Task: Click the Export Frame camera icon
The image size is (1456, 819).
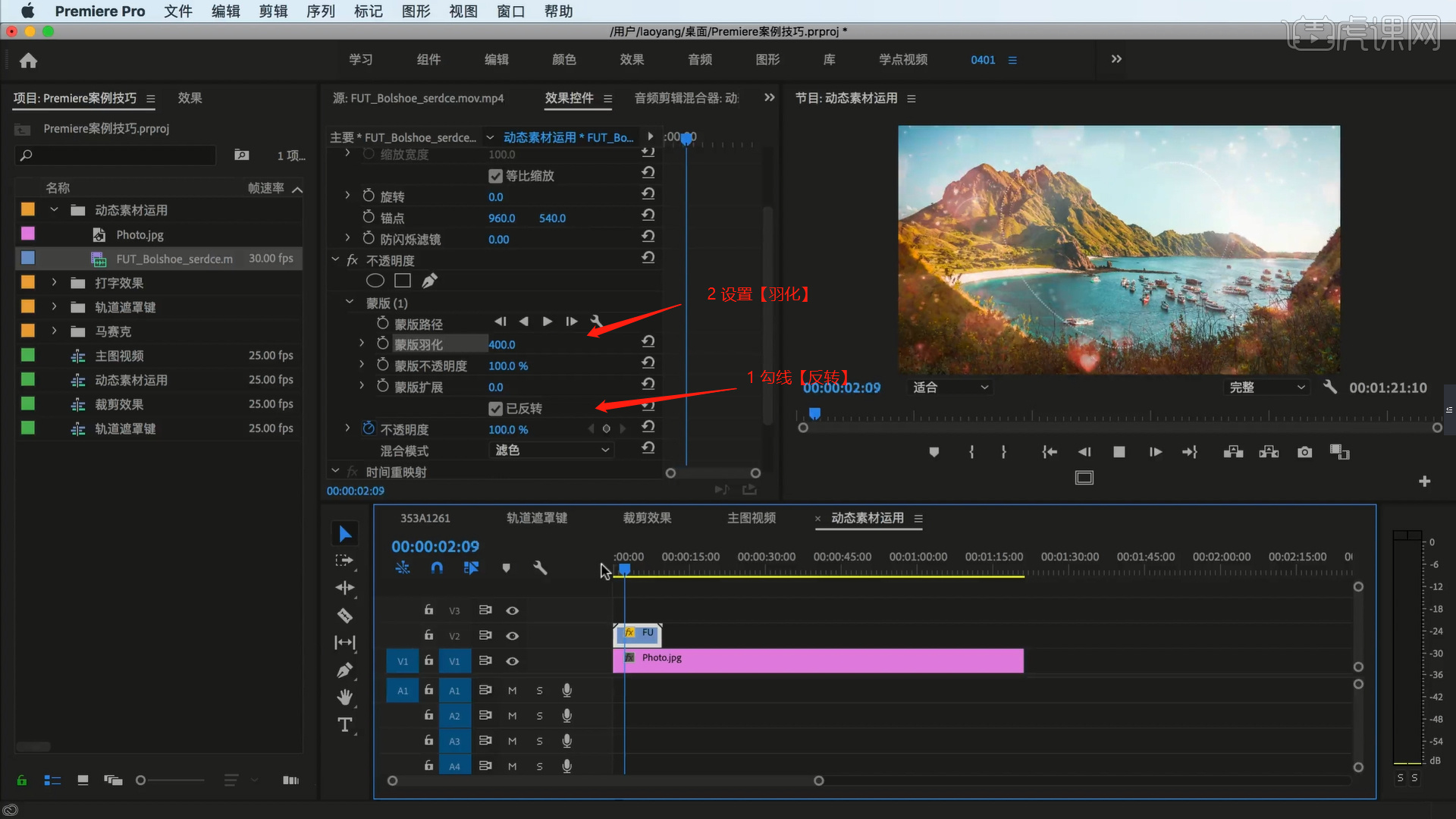Action: tap(1304, 452)
